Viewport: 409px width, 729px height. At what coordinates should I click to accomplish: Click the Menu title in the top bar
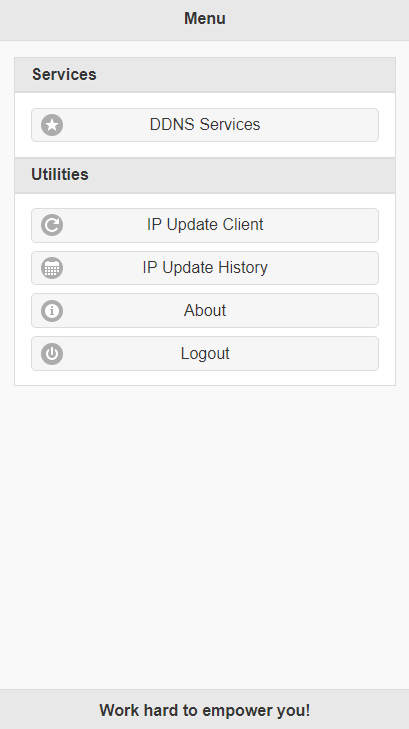pos(205,19)
